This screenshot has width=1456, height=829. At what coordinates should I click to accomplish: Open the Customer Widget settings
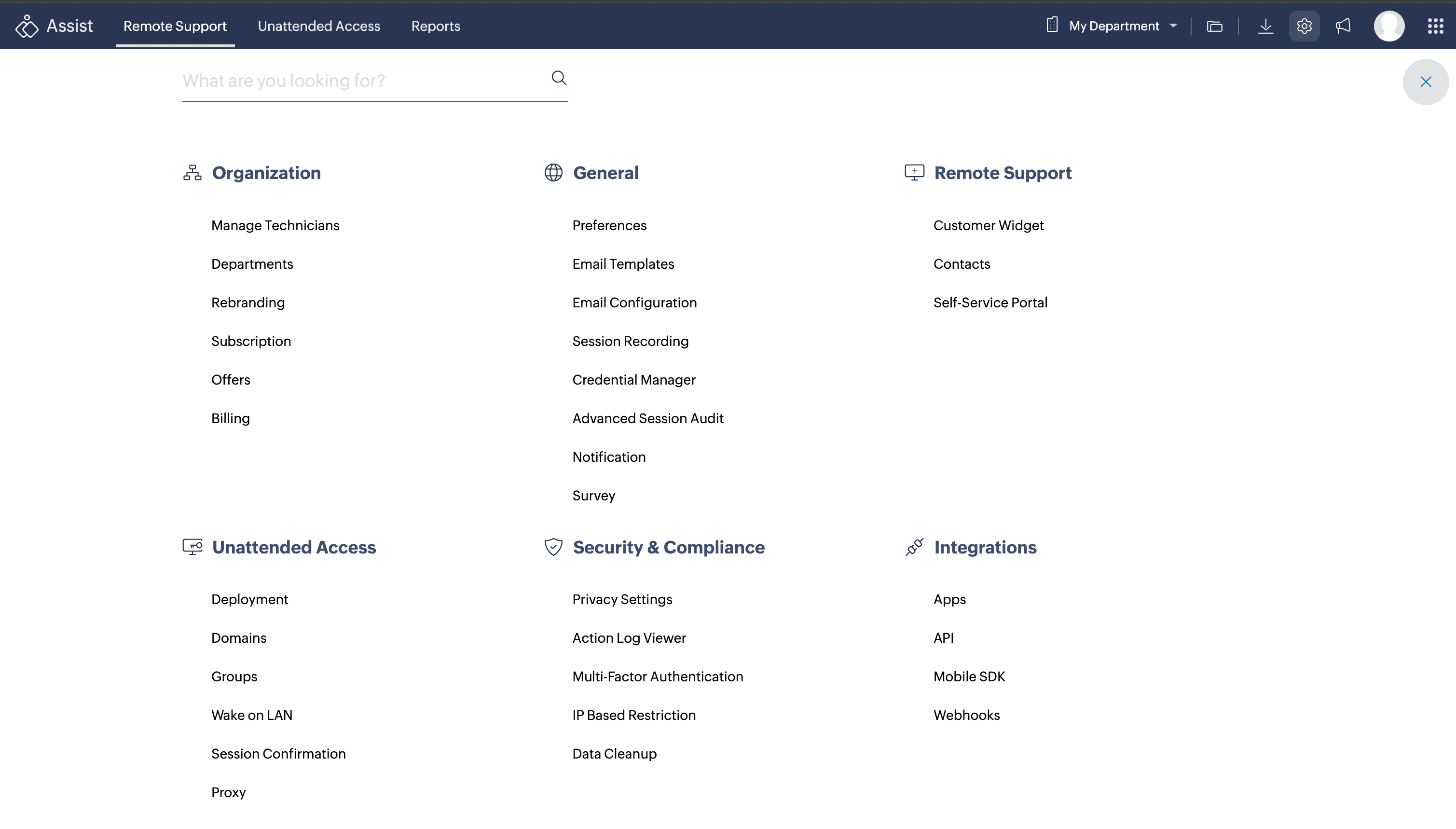tap(988, 225)
